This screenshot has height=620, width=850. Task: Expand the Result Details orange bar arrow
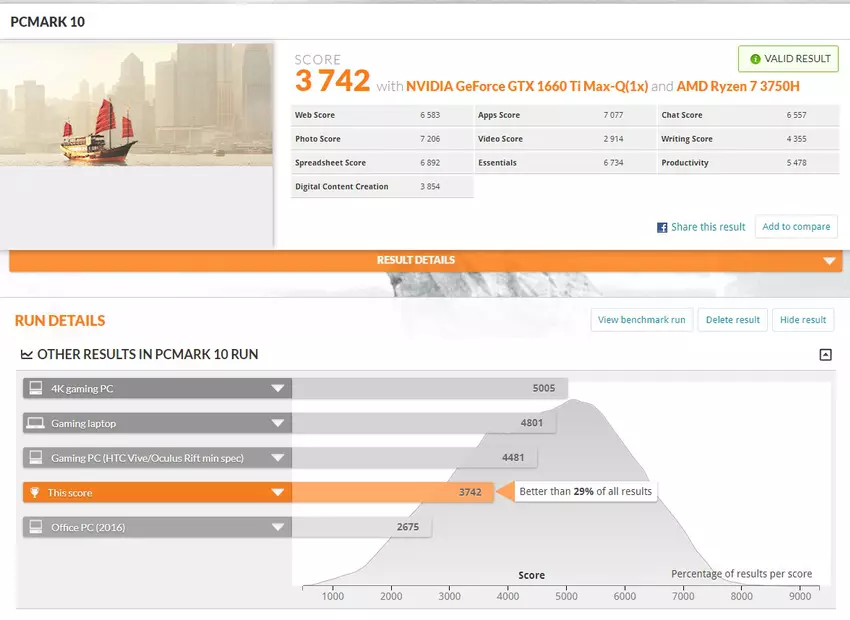(x=828, y=261)
